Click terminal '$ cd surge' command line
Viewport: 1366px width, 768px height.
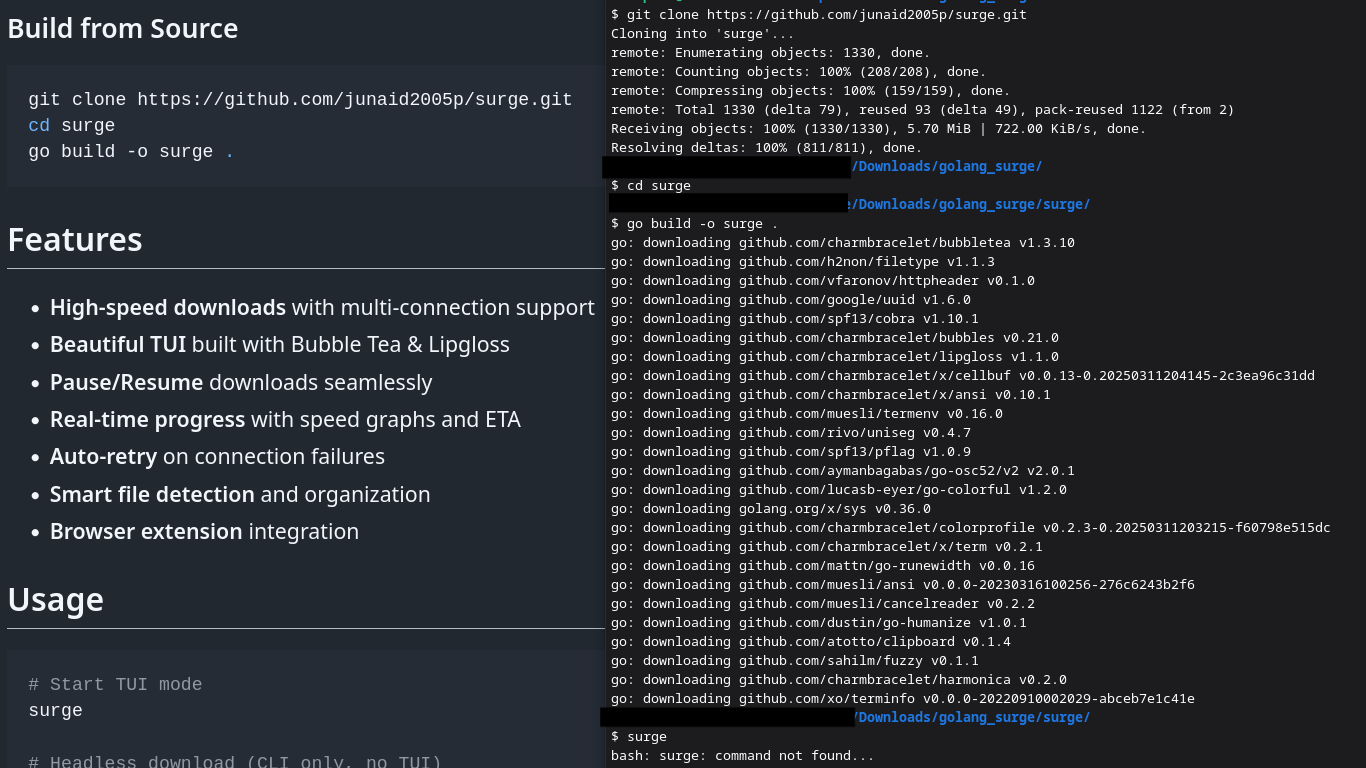pos(651,186)
